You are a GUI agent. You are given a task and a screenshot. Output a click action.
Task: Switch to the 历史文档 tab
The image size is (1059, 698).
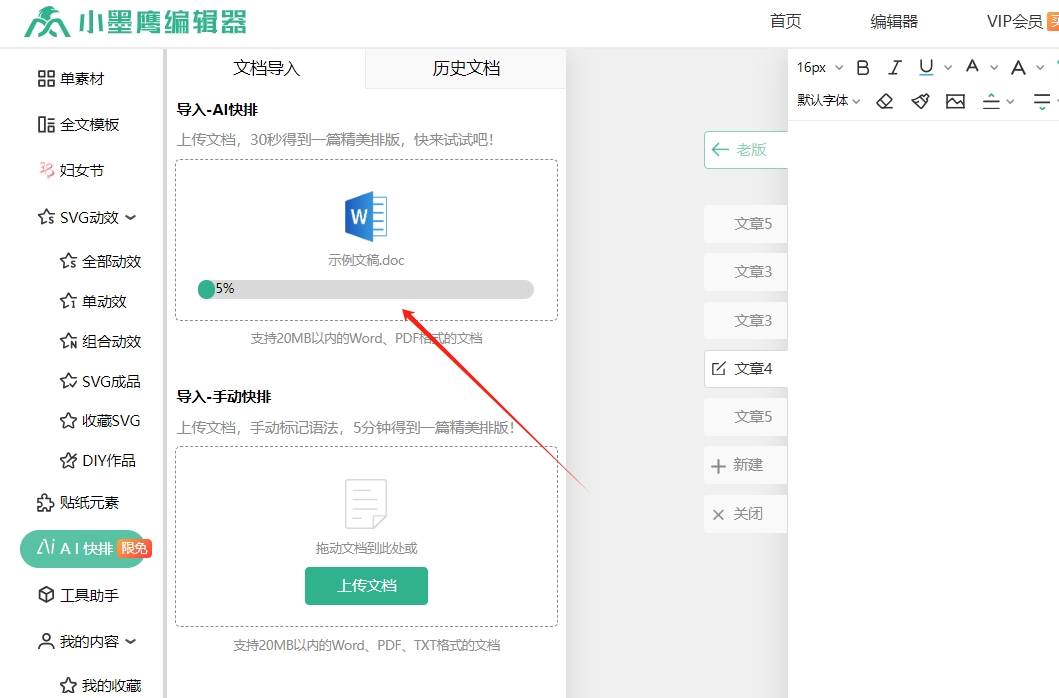tap(466, 69)
